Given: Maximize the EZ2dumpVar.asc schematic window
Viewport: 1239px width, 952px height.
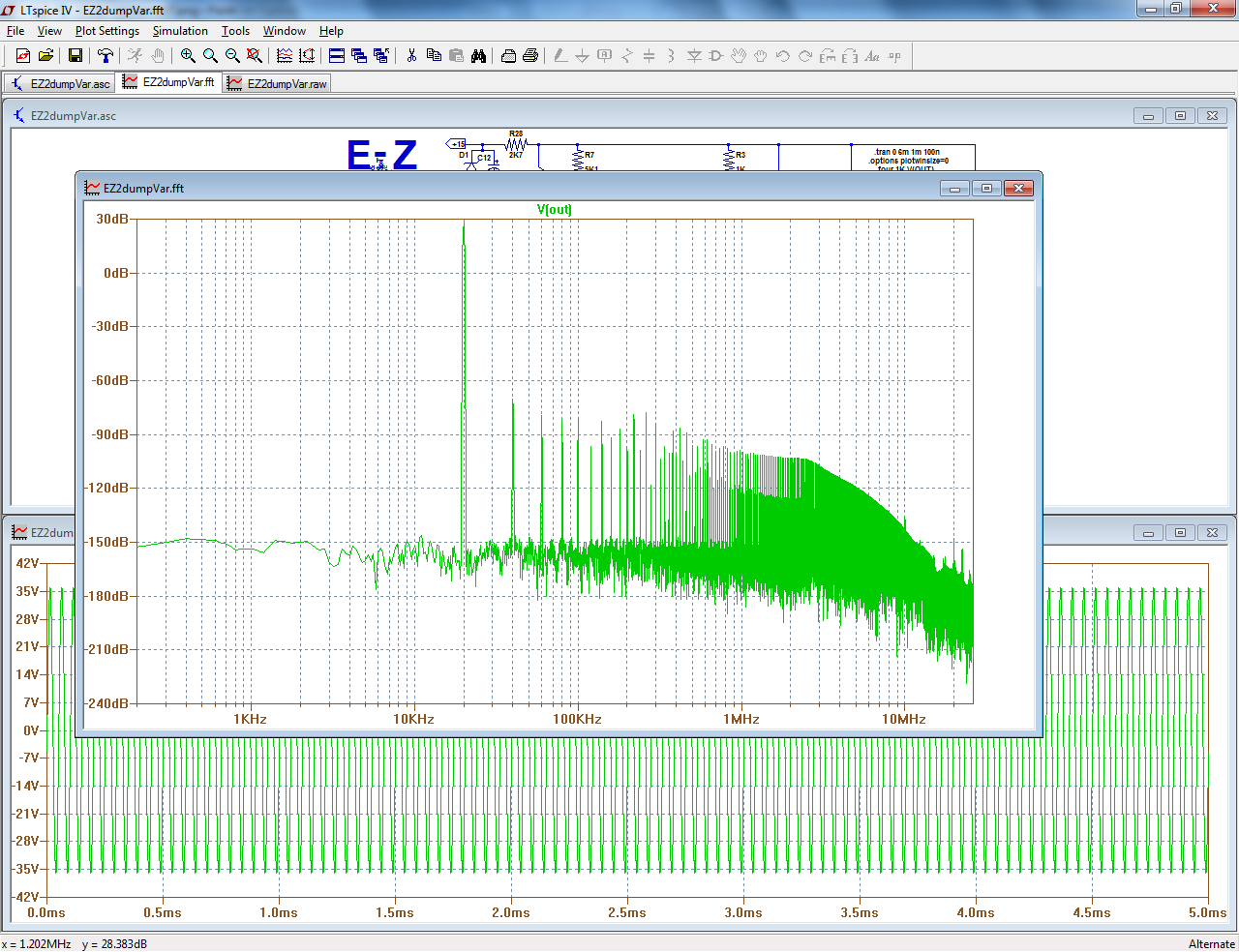Looking at the screenshot, I should tap(1181, 116).
